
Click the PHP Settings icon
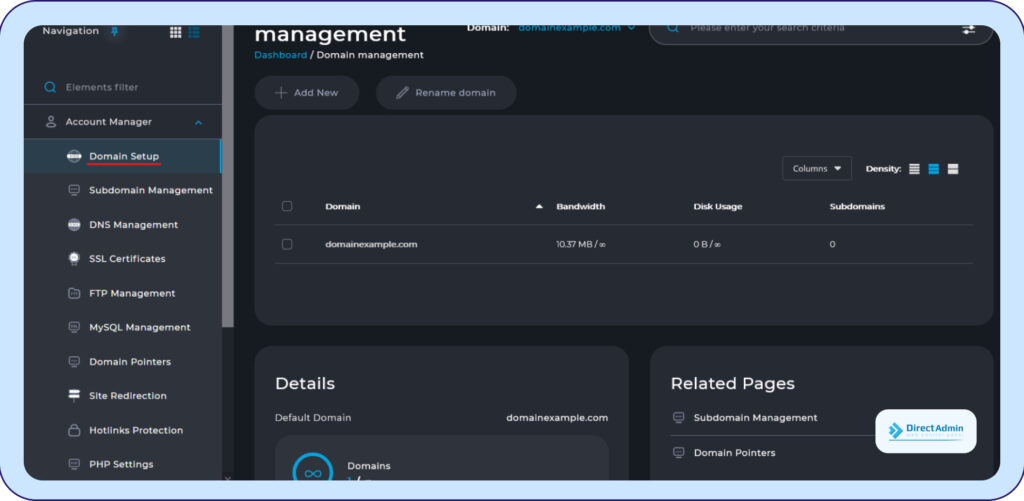[x=74, y=464]
